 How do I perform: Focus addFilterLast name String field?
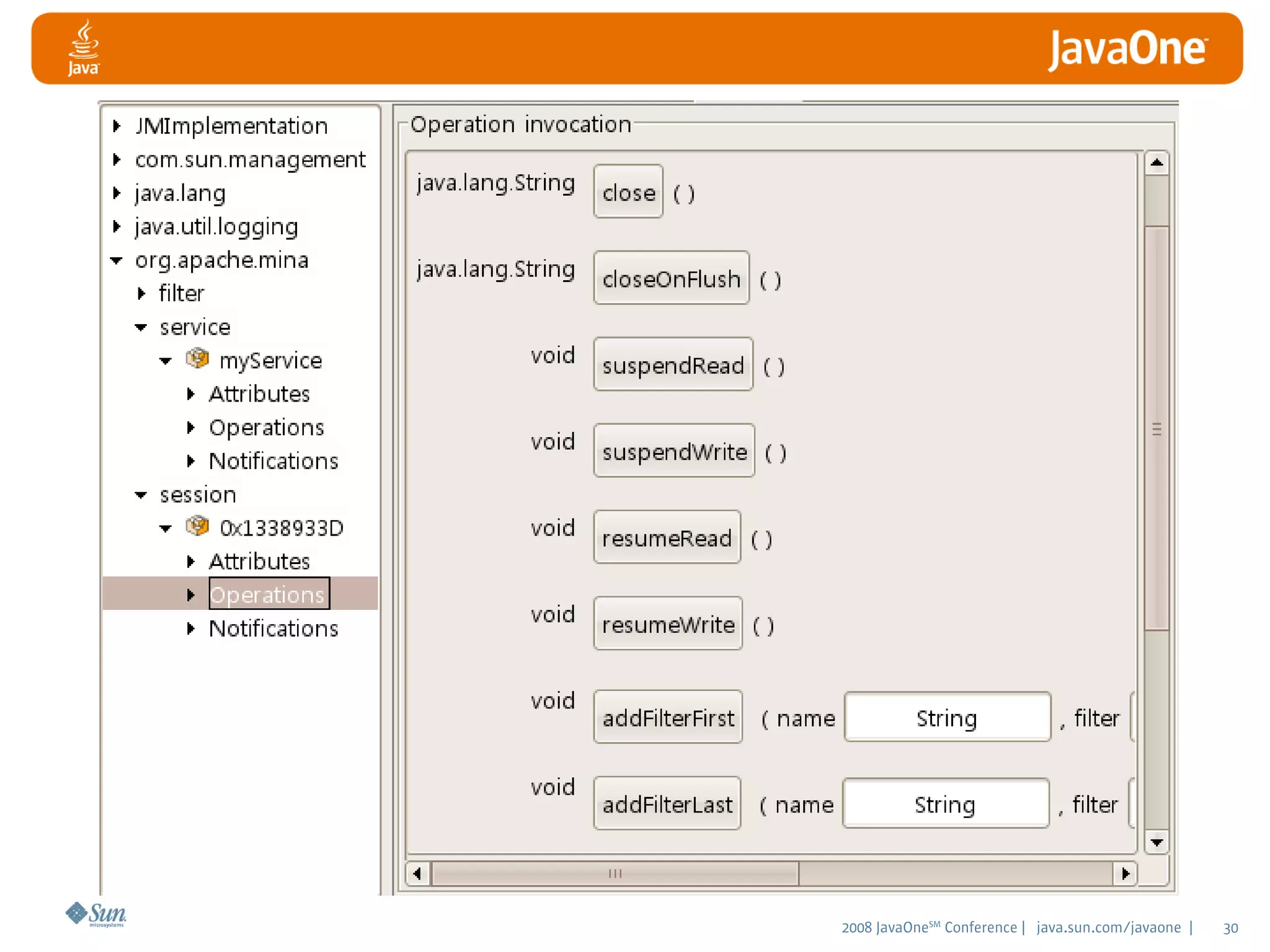946,803
